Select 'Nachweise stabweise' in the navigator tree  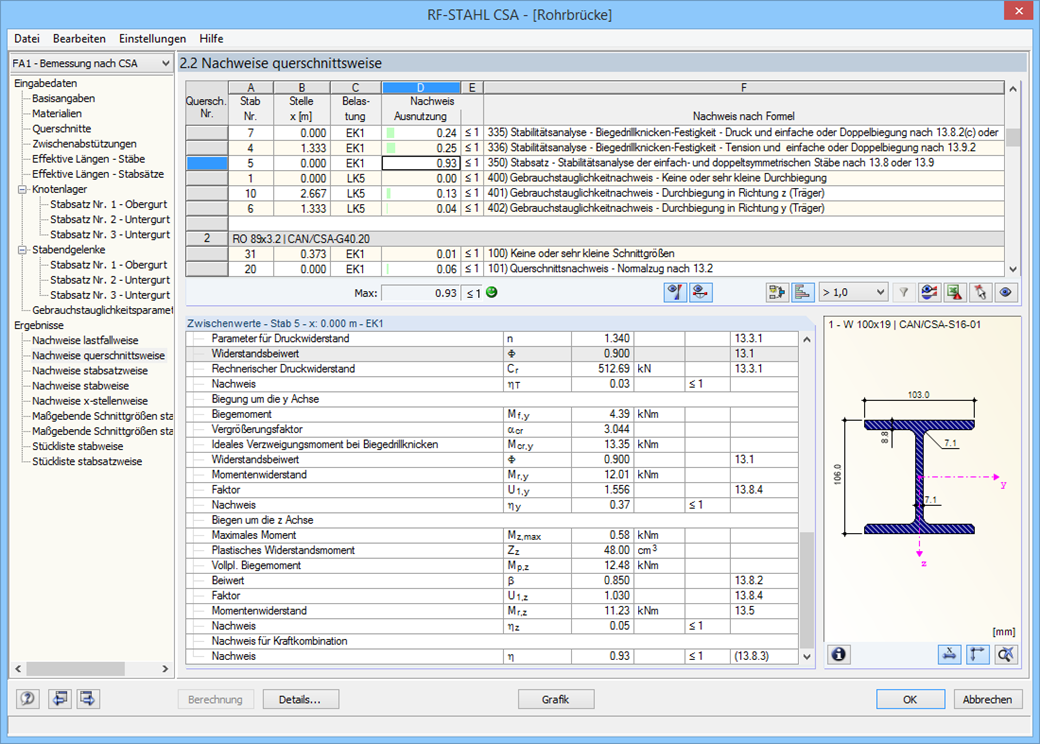80,385
